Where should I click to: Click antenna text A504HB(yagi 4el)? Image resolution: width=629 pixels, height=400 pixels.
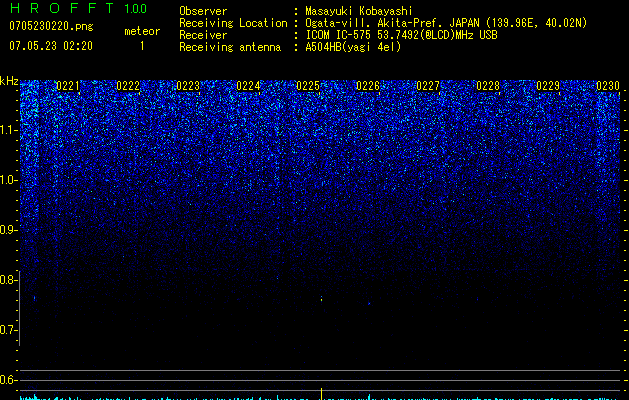(x=353, y=47)
